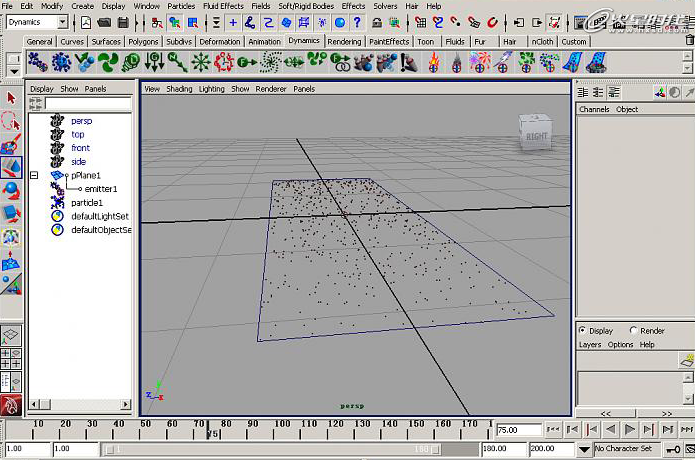Collapse the pPlane1 tree node
This screenshot has height=460, width=695.
(x=34, y=175)
